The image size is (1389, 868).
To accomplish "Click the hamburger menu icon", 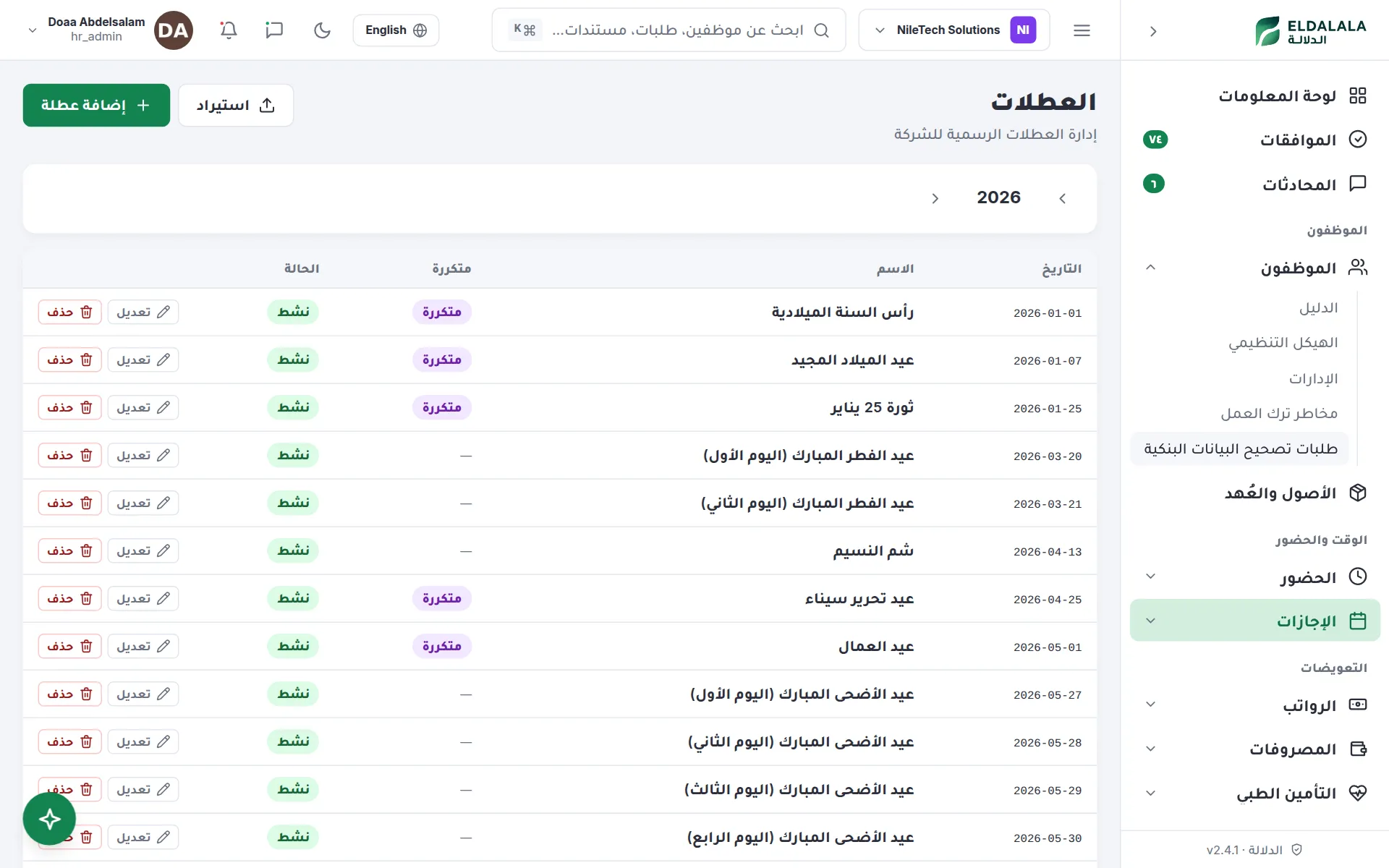I will (x=1082, y=30).
